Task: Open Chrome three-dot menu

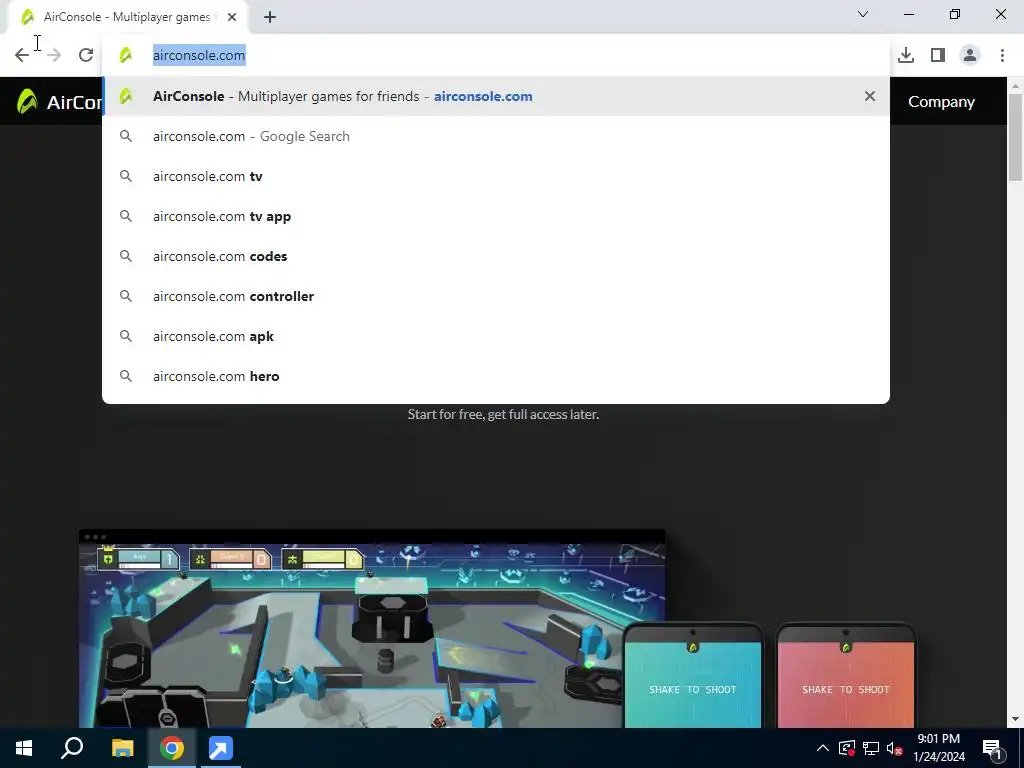Action: (1002, 56)
